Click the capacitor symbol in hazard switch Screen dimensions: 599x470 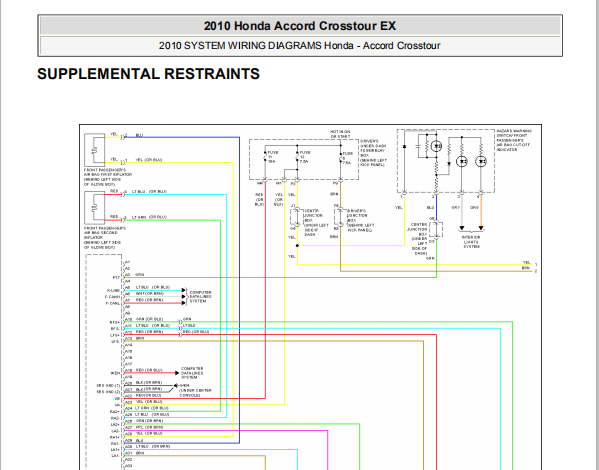(418, 146)
